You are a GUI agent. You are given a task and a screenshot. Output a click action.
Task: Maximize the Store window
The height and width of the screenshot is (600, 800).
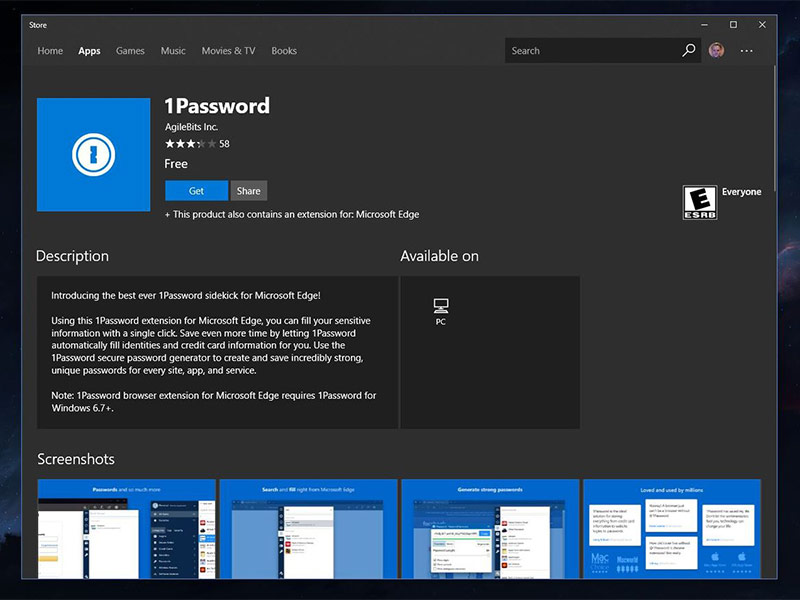733,24
